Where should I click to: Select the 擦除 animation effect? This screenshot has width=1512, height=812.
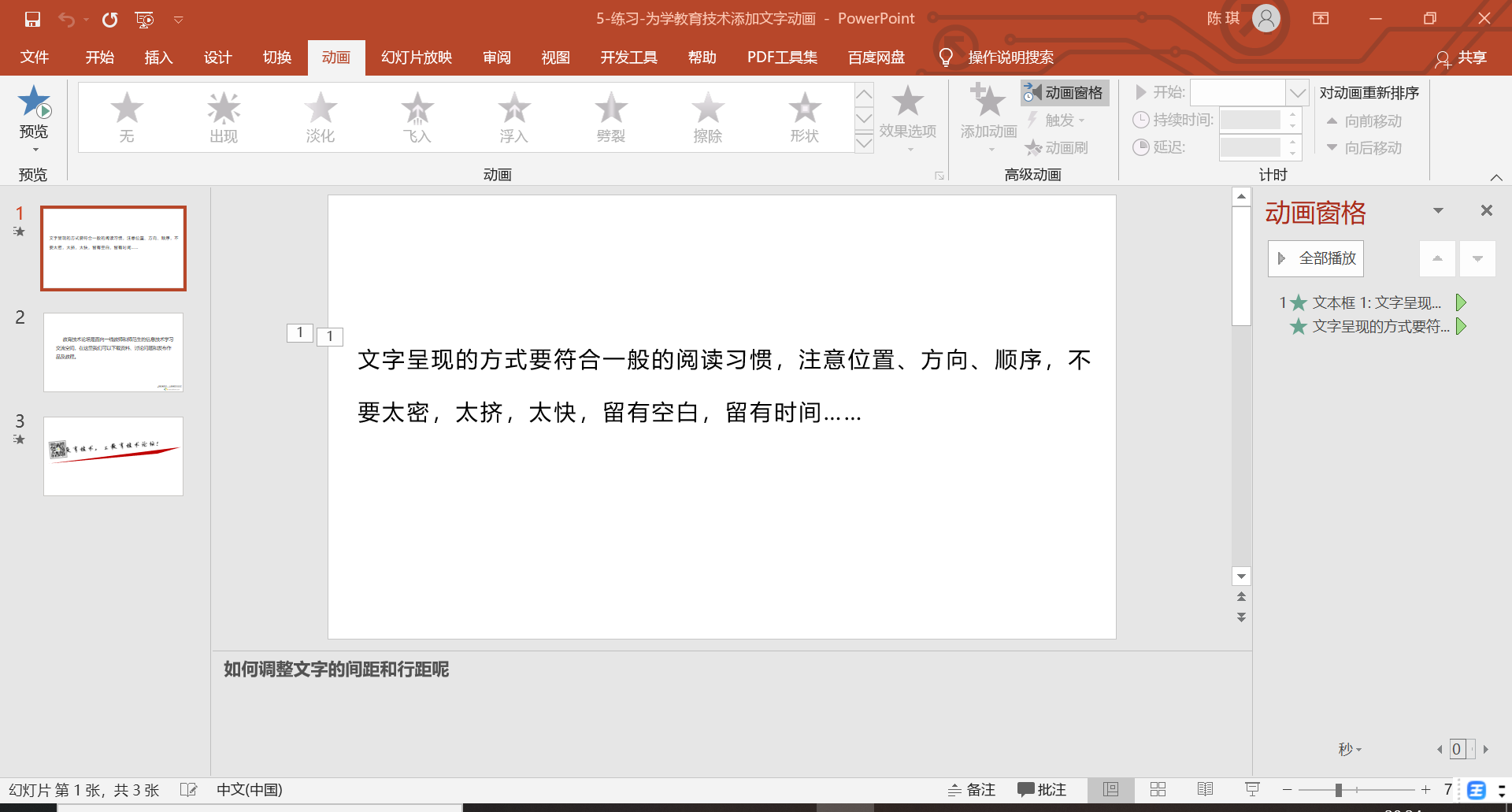click(x=708, y=117)
